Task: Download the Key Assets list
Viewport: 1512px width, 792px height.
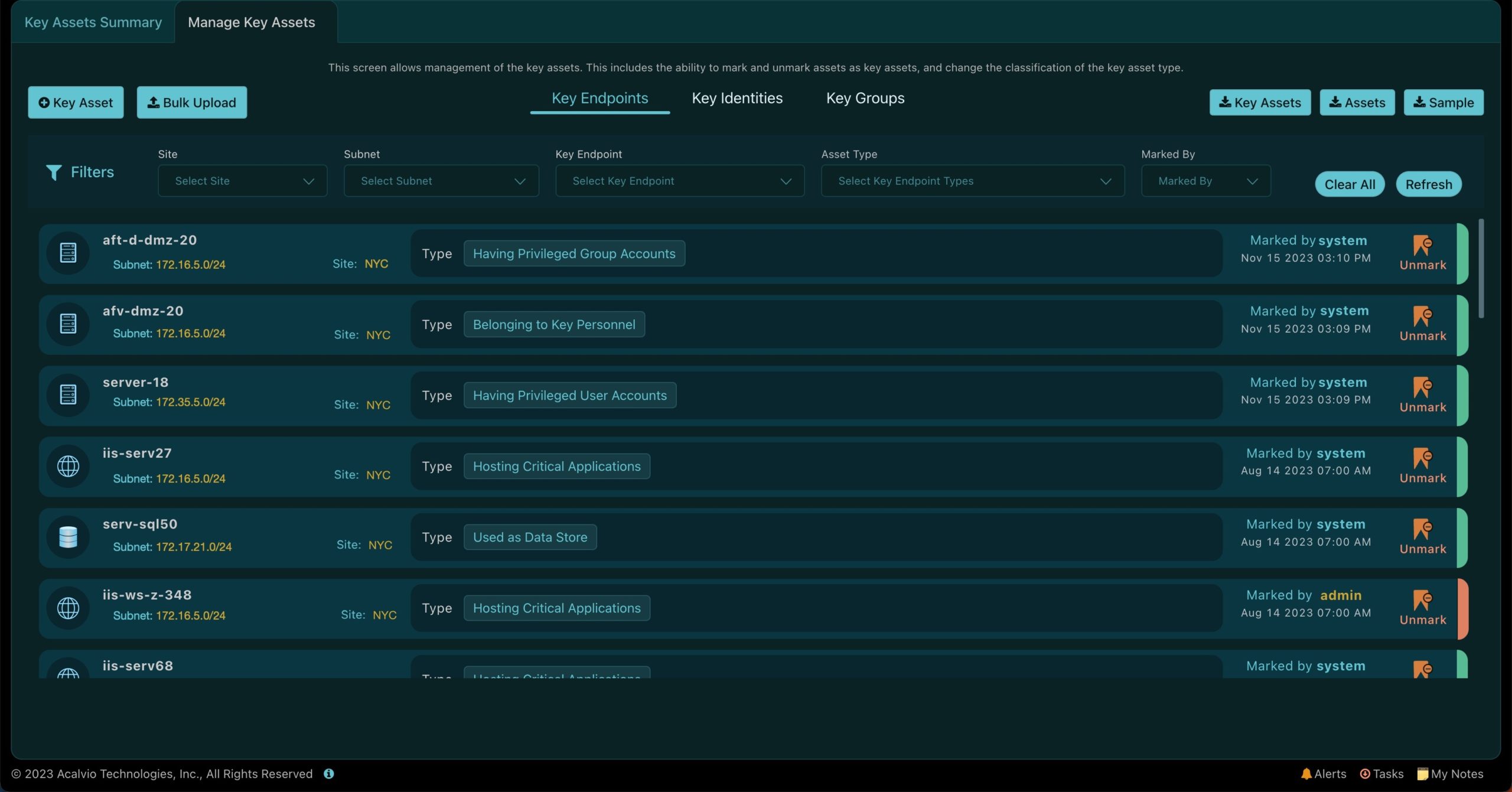Action: coord(1260,102)
